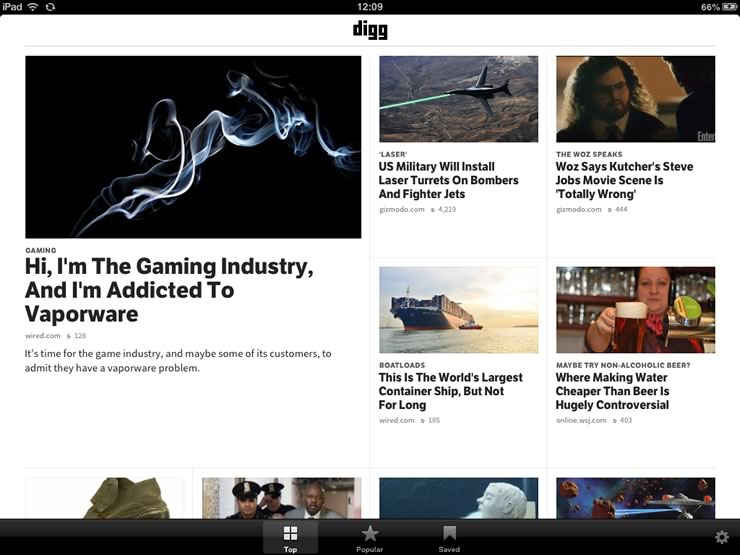
Task: Read 'World's Largest Container Ship' story
Action: pyautogui.click(x=450, y=392)
